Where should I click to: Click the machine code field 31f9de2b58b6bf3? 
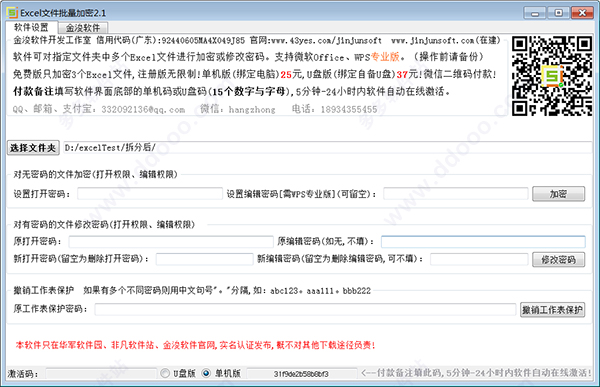(x=302, y=374)
